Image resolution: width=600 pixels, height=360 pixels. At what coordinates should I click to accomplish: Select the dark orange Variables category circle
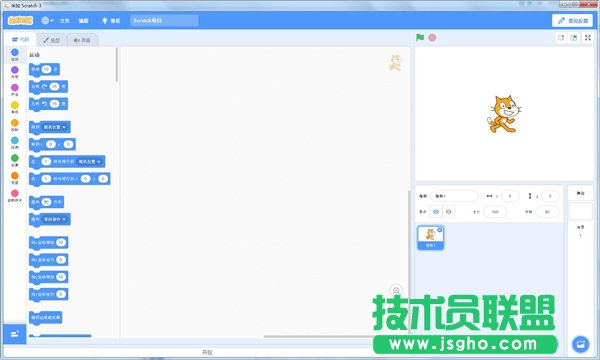click(x=15, y=176)
